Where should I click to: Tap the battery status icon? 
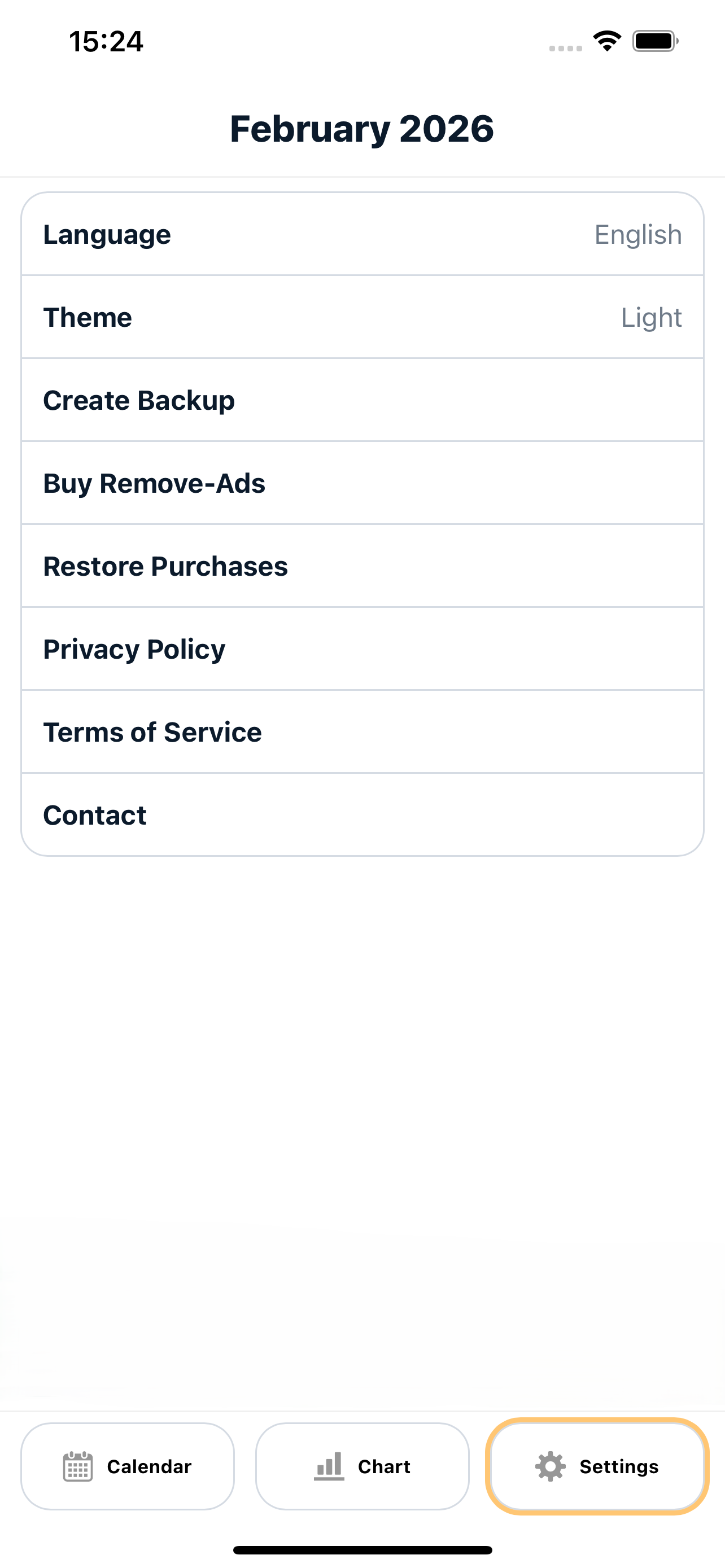click(655, 41)
